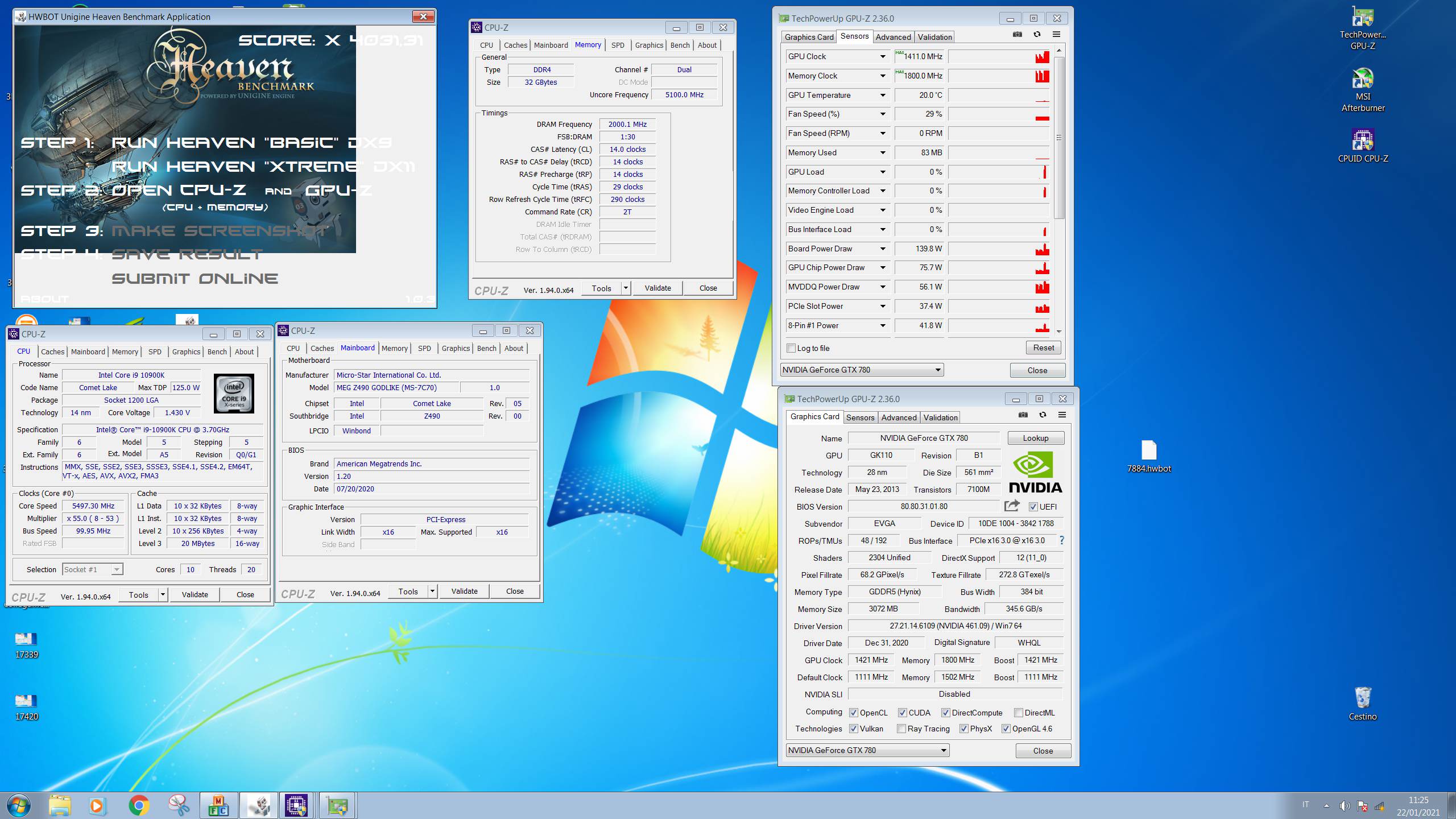The width and height of the screenshot is (1456, 819).
Task: Switch to Graphics tab in CPU-Z Memory window
Action: pos(649,45)
